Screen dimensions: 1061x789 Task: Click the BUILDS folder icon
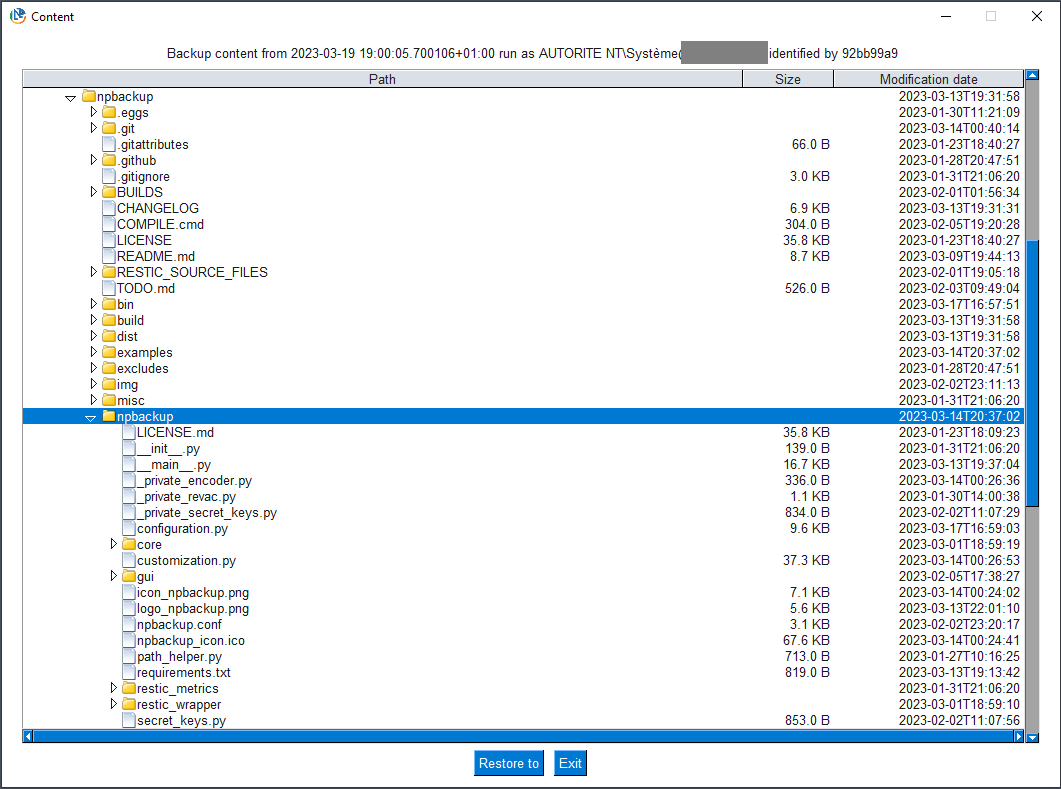[109, 192]
